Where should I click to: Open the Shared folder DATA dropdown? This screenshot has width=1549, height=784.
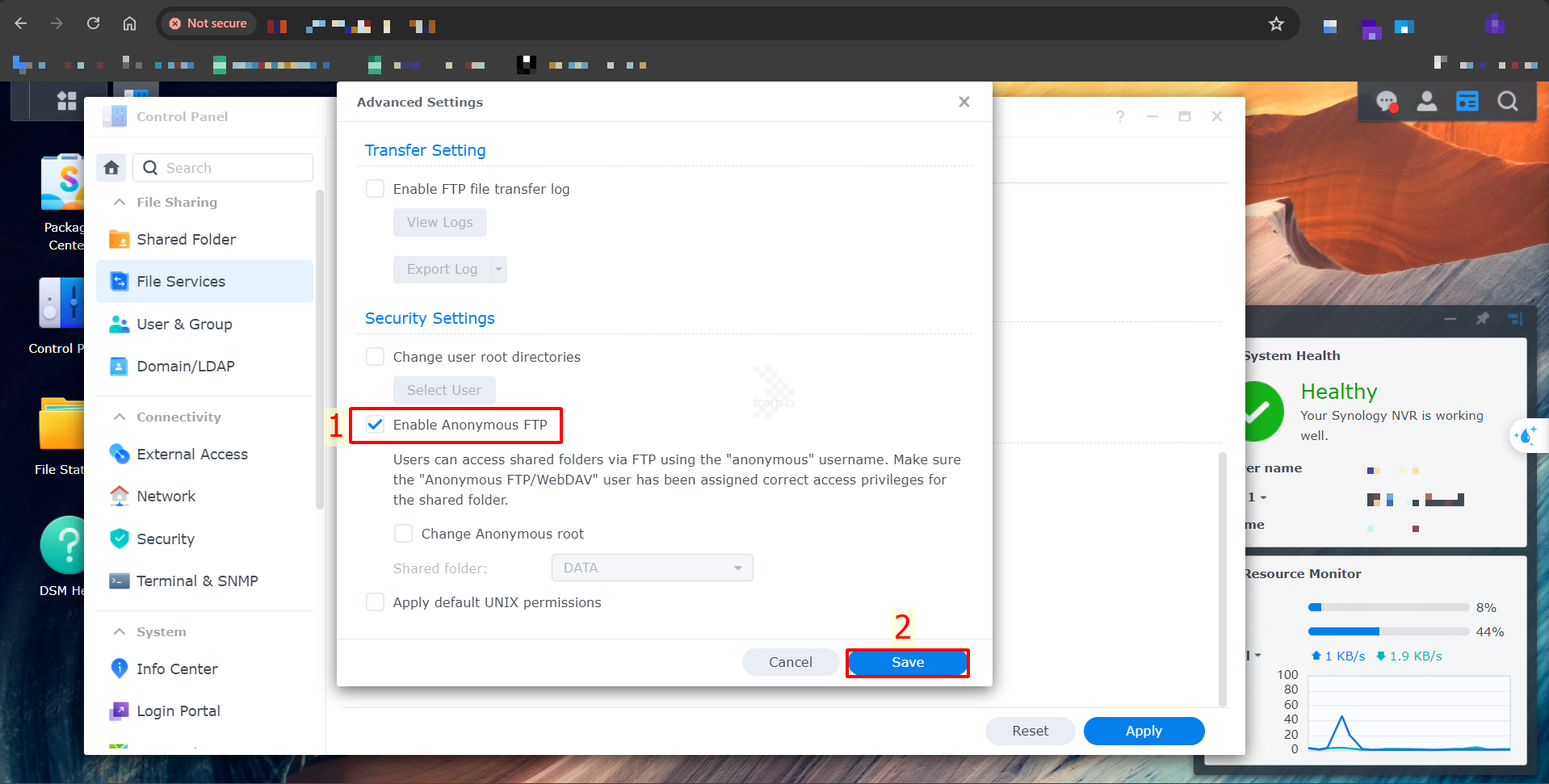point(653,568)
